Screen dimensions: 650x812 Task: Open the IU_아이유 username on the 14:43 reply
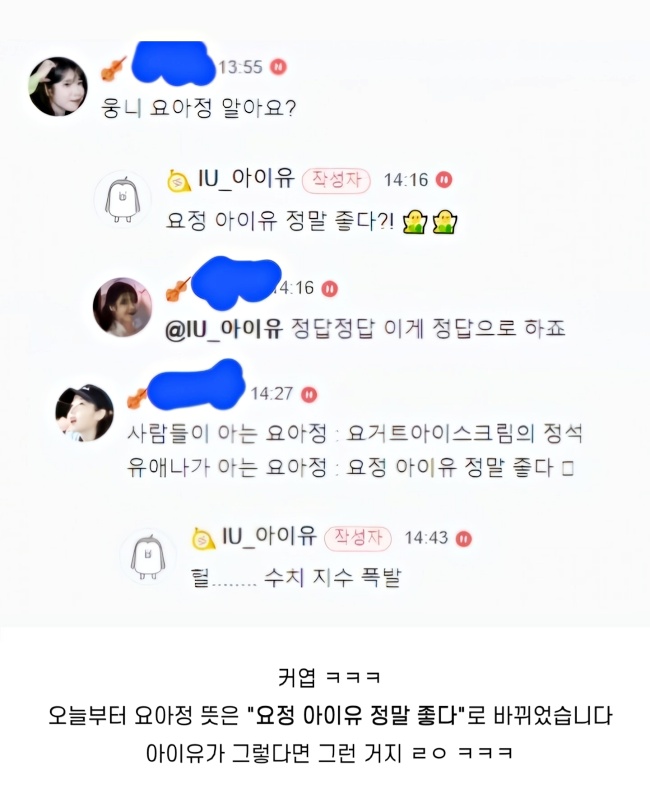tap(269, 536)
